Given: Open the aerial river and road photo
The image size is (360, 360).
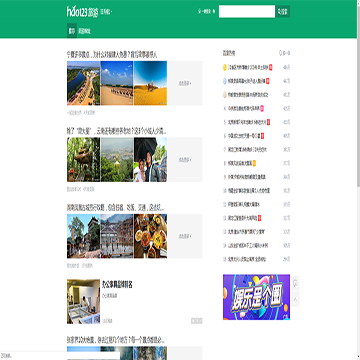Looking at the screenshot, I should pos(83,83).
